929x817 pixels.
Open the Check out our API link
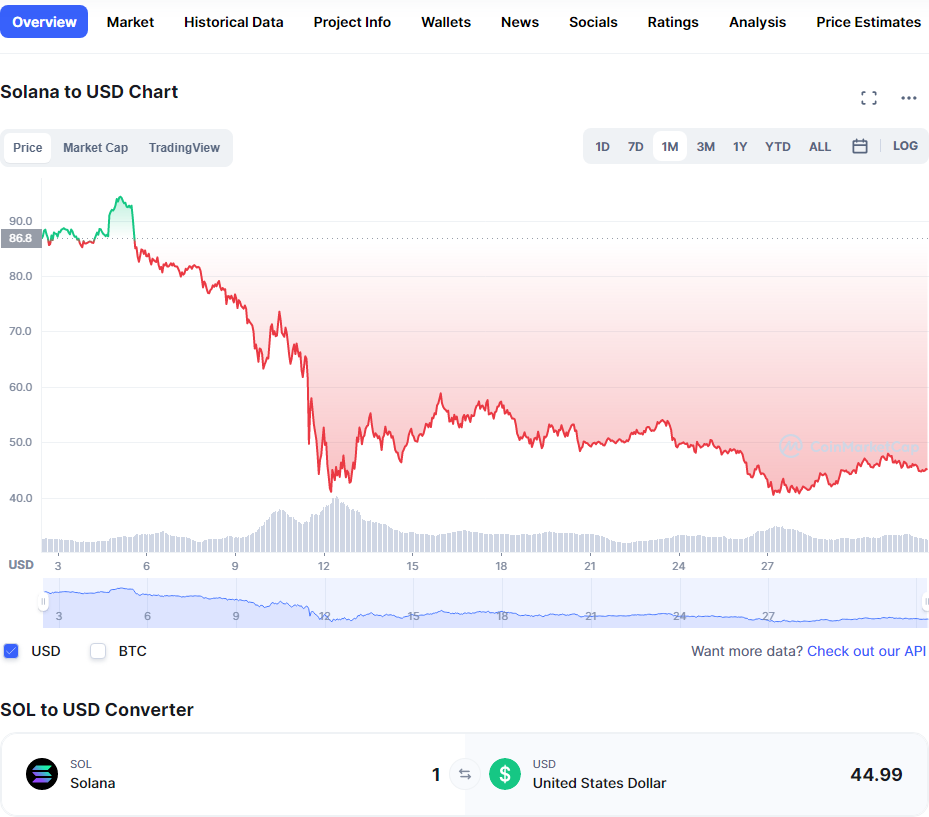click(x=866, y=651)
